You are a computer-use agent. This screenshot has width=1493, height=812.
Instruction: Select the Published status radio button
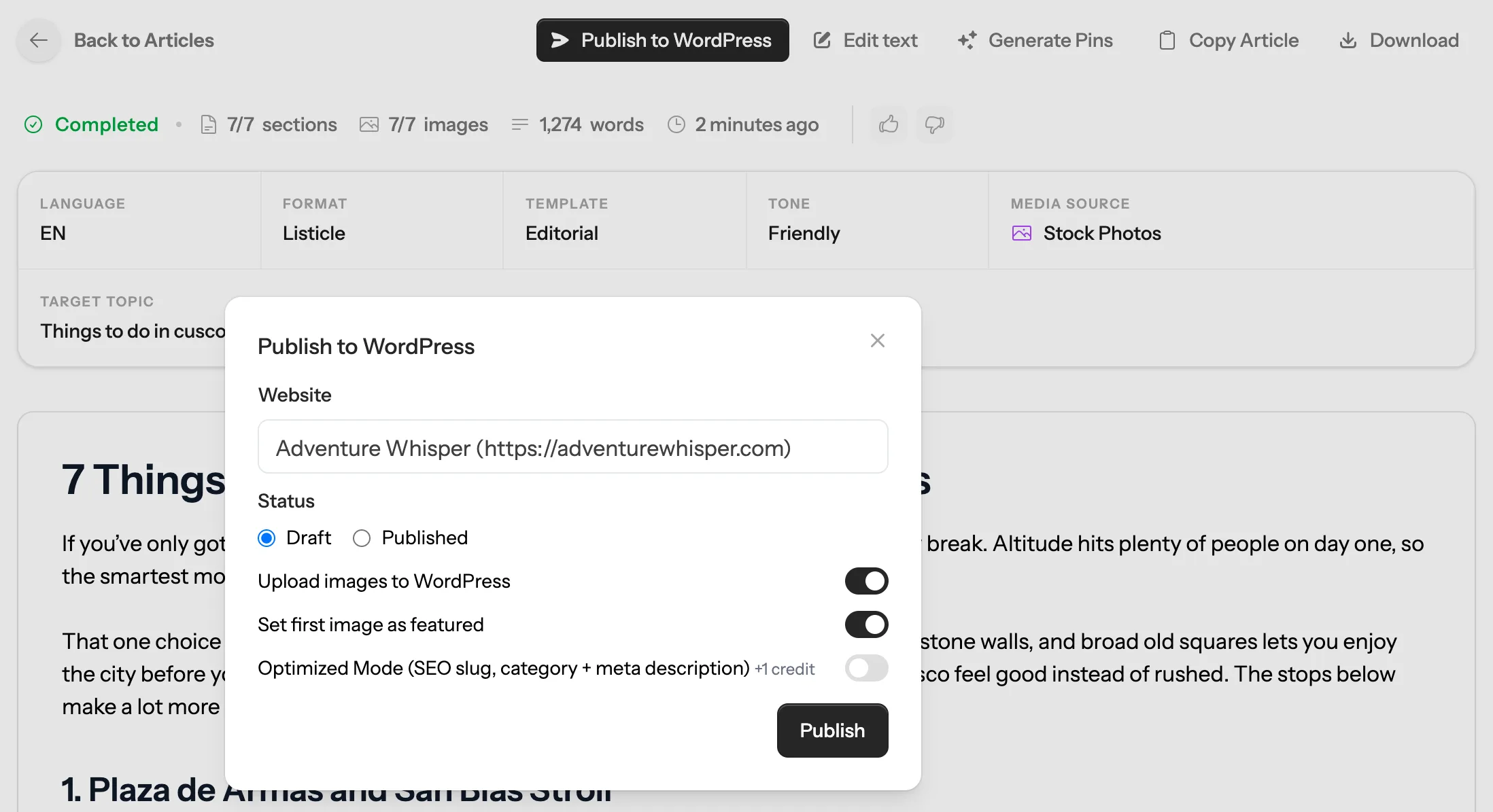tap(361, 538)
